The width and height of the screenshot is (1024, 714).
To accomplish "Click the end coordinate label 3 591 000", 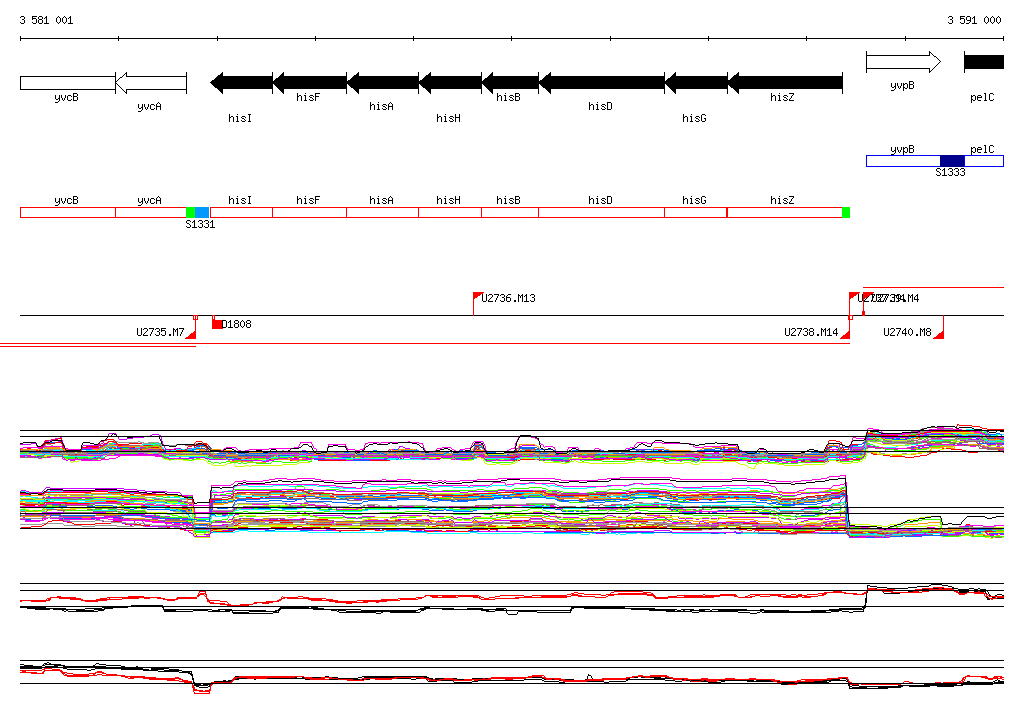I will click(974, 20).
